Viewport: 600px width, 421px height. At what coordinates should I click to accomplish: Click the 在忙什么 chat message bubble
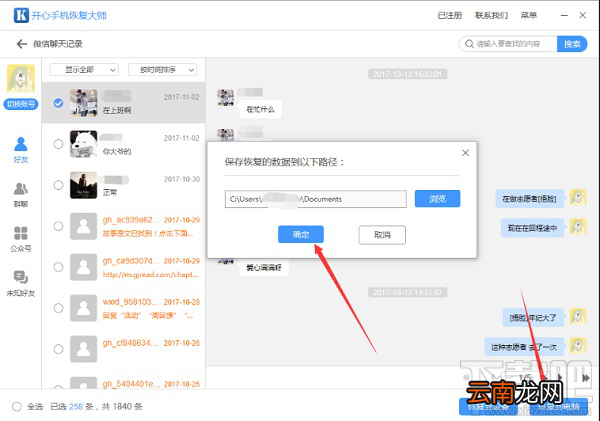point(260,109)
